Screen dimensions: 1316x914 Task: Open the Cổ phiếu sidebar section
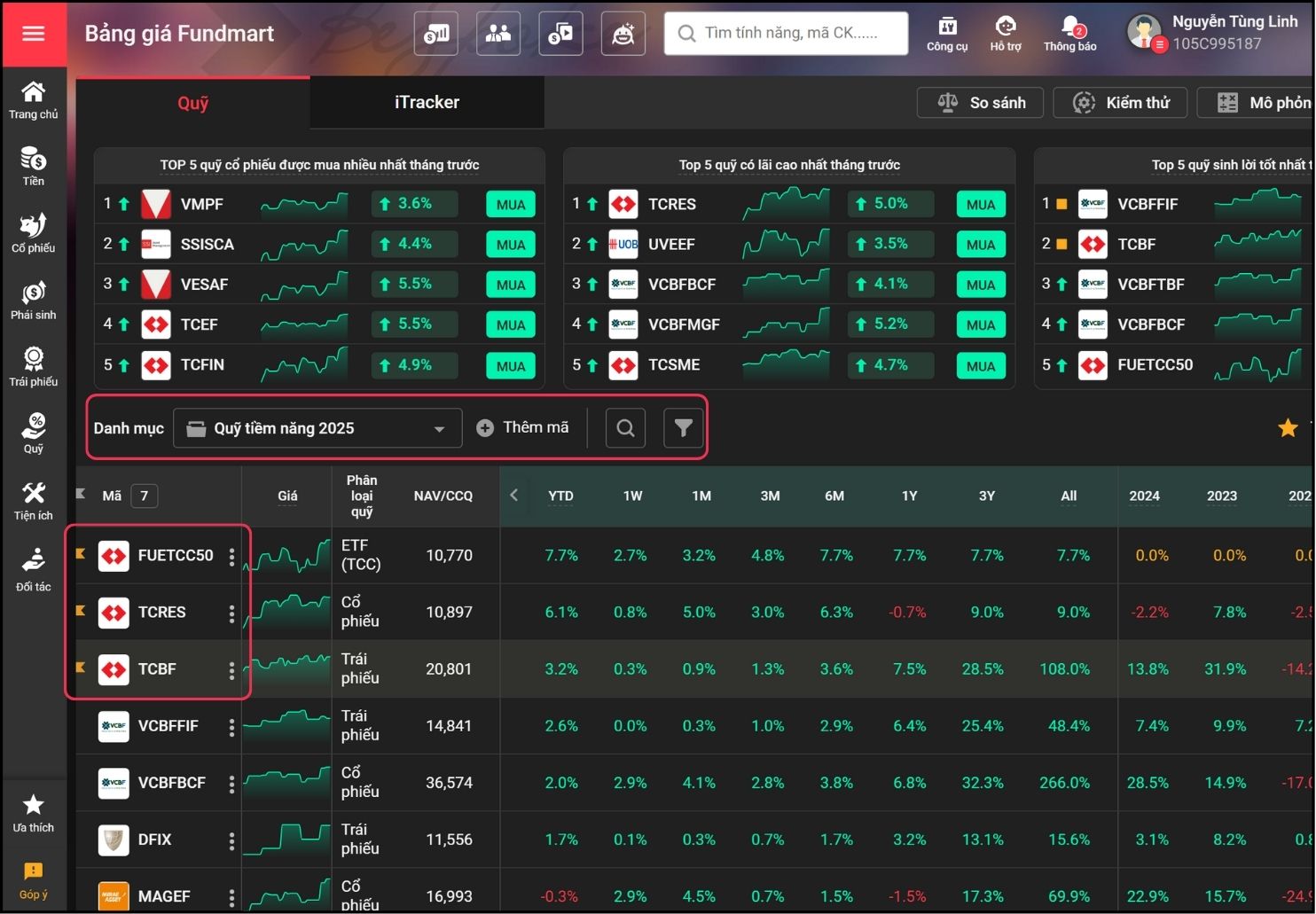(34, 233)
